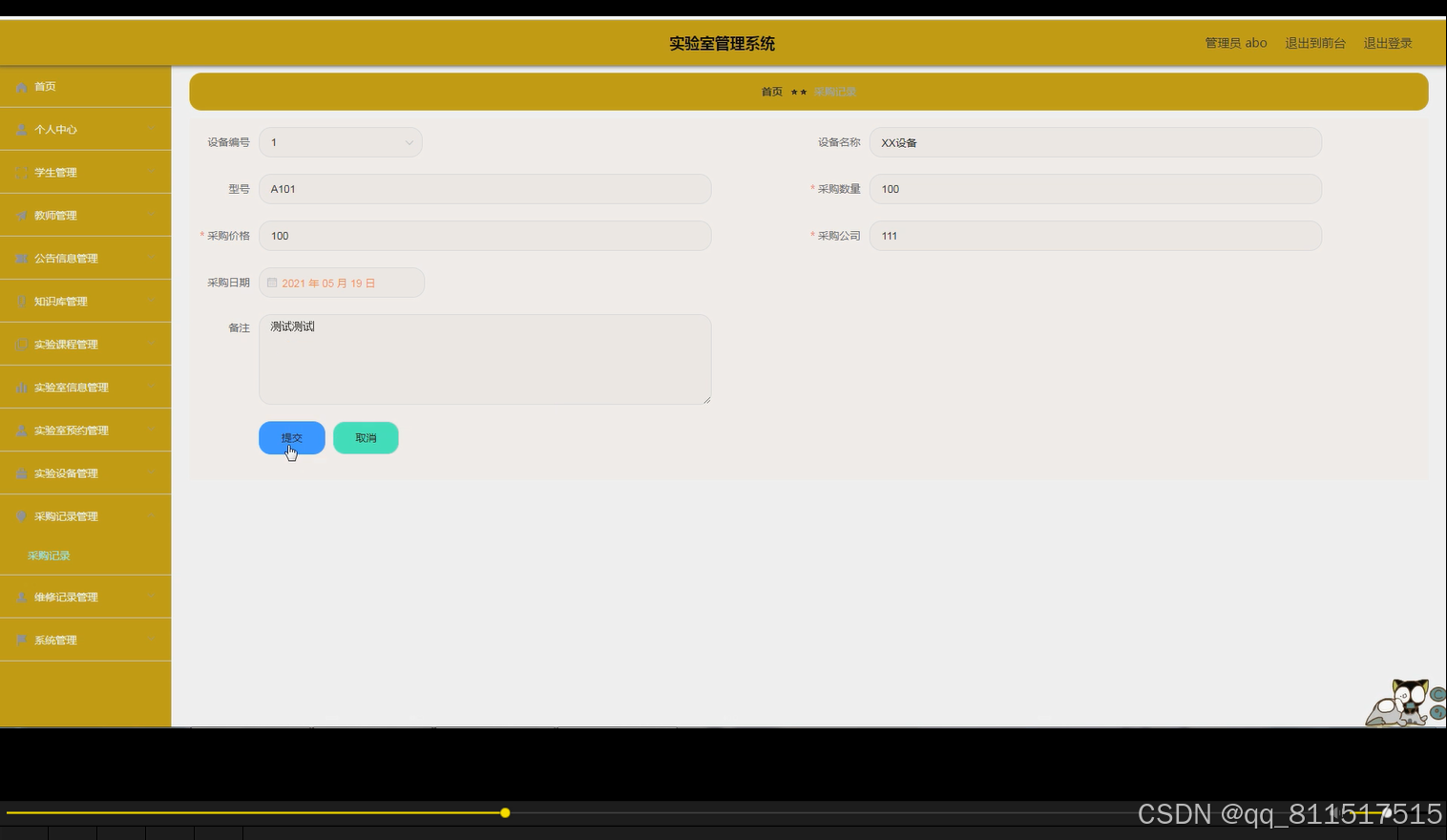Viewport: 1447px width, 840px height.
Task: Click the yellow video progress handle
Action: click(505, 813)
